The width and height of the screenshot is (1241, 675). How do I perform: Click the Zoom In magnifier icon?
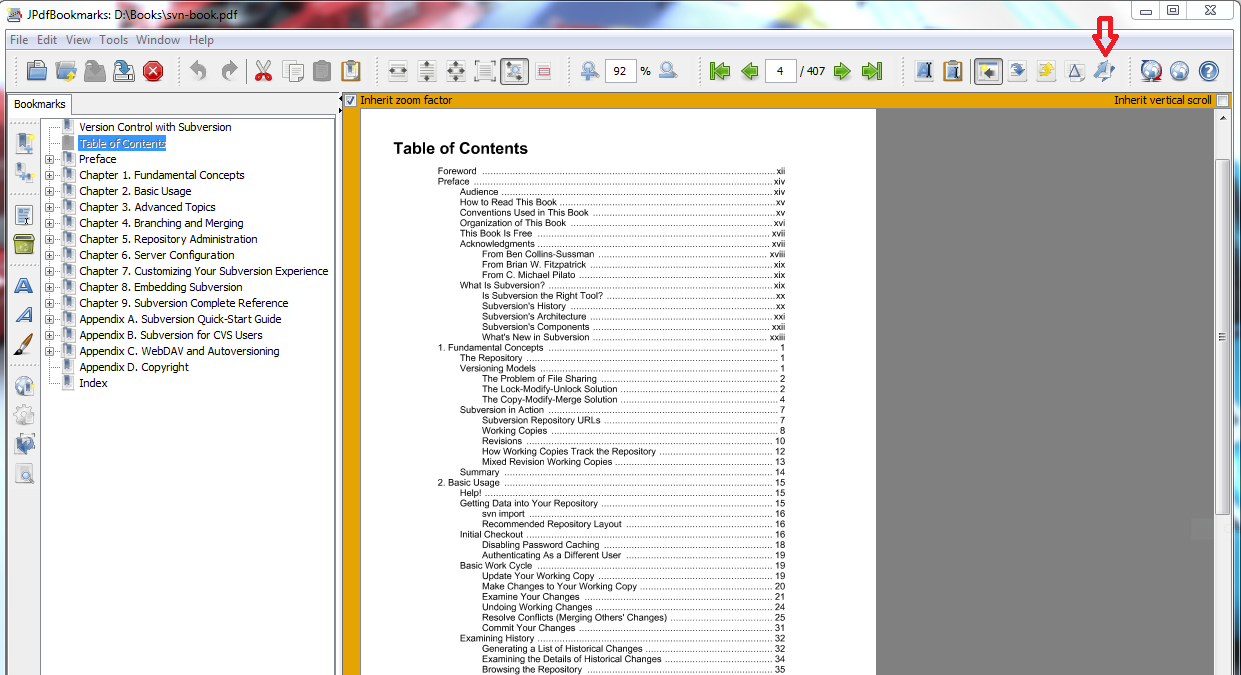[590, 71]
